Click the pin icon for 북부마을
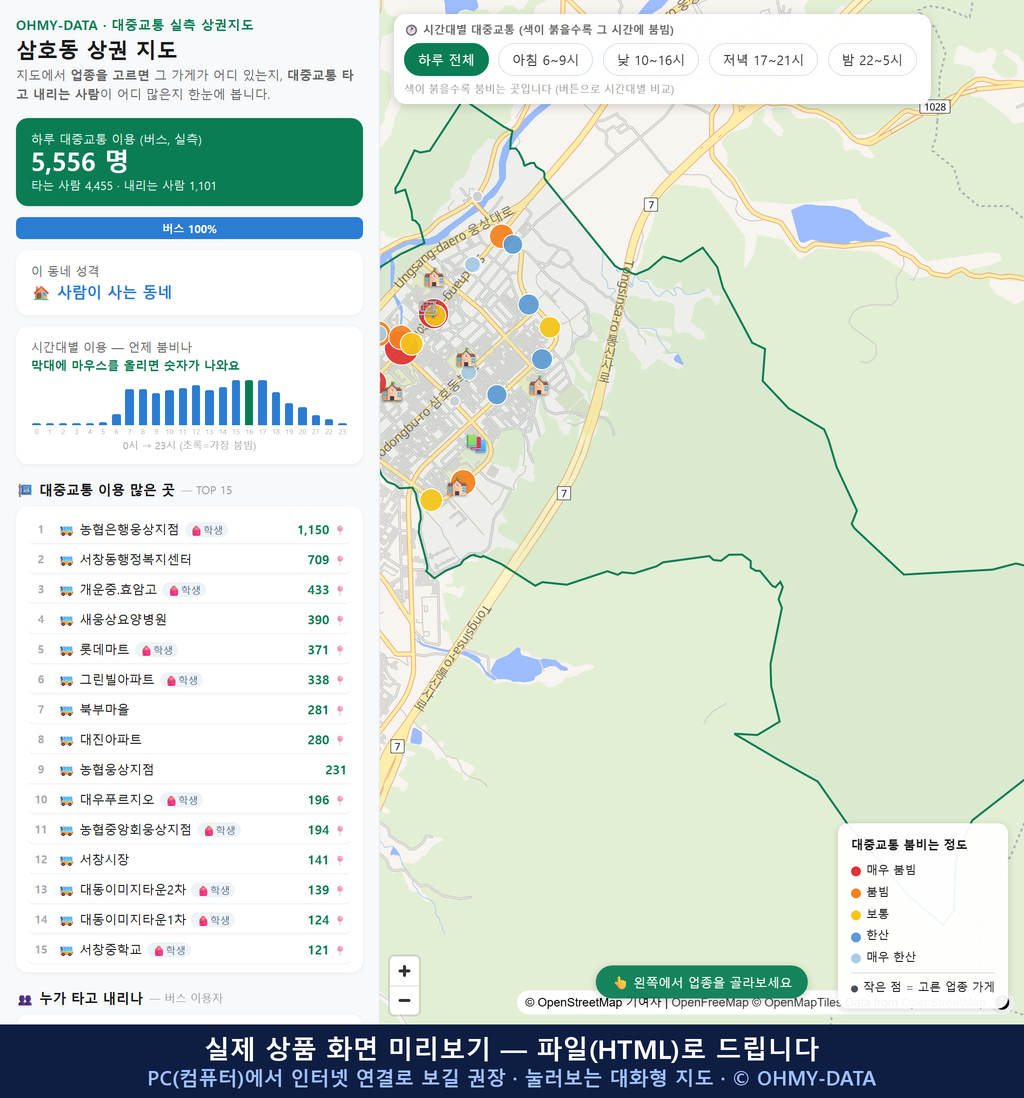 (x=340, y=710)
